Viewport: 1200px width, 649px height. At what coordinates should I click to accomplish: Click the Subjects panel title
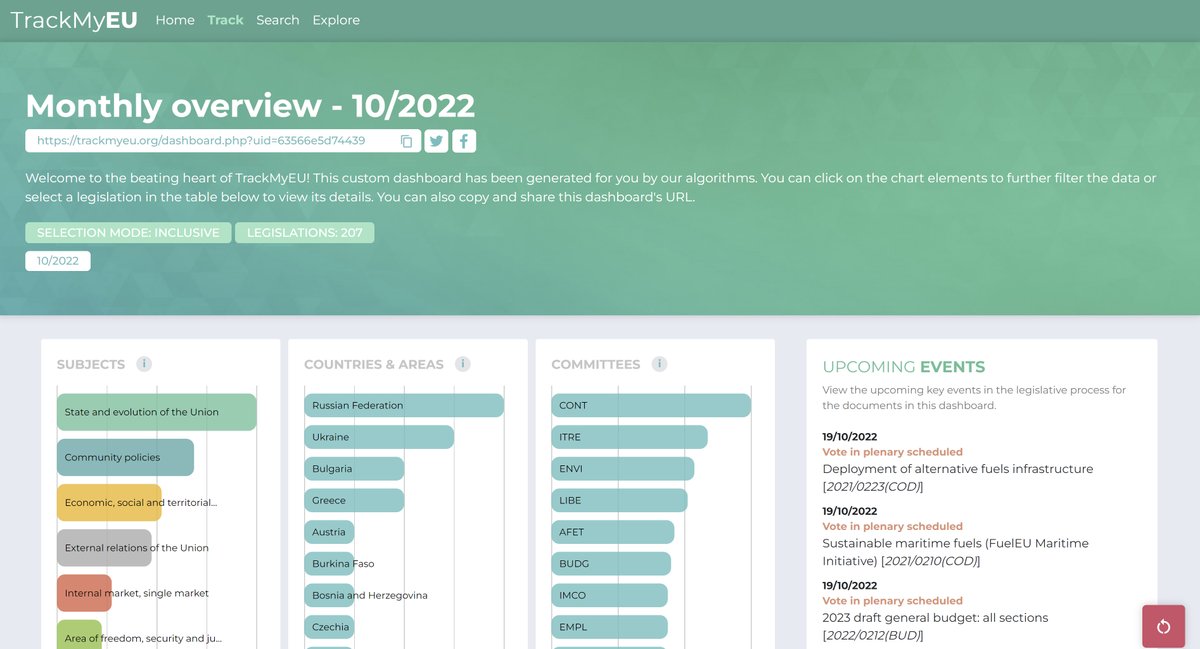91,364
